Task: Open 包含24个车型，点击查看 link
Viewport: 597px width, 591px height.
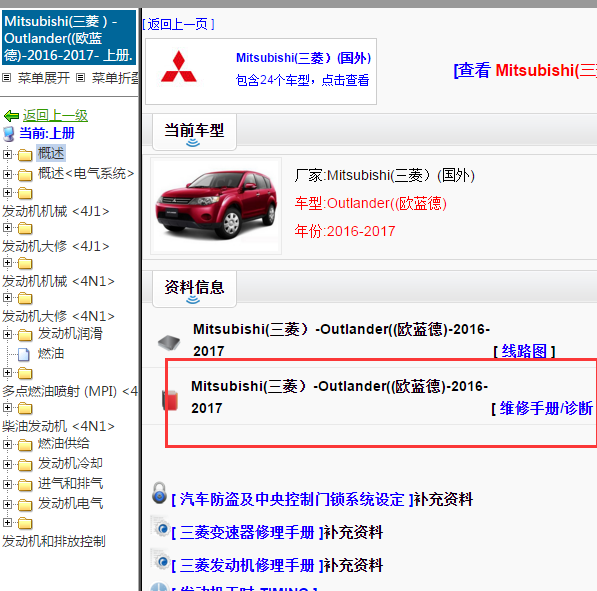Action: [302, 80]
